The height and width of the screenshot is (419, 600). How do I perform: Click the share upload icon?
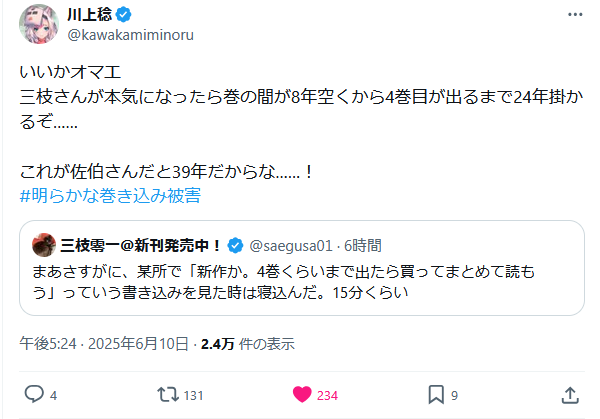[x=569, y=394]
